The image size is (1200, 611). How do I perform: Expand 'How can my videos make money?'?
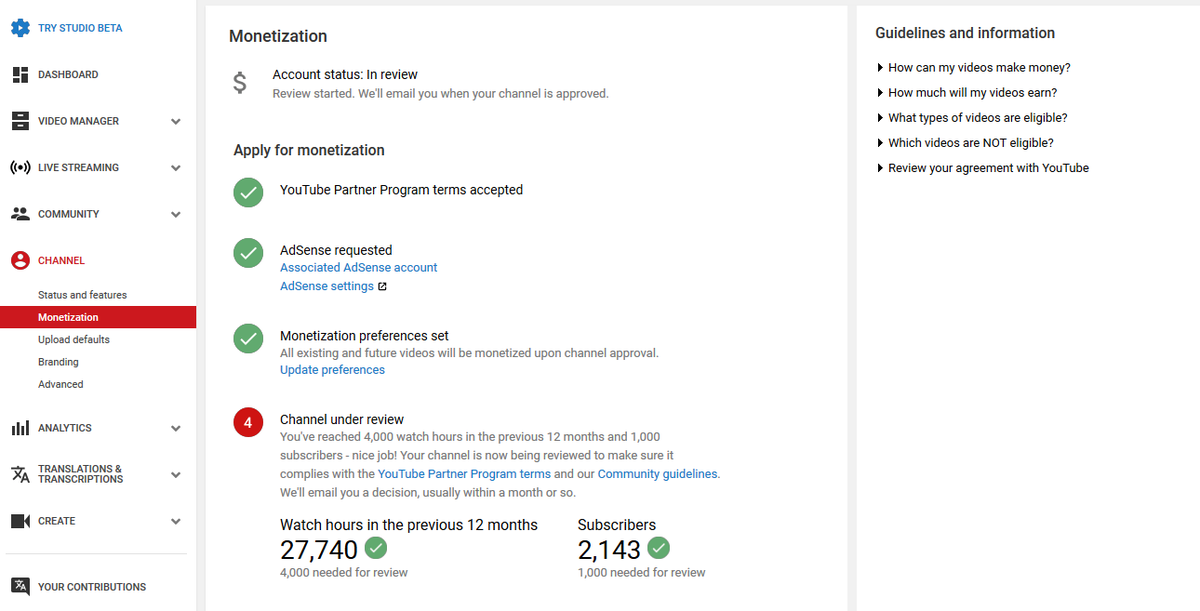pos(973,68)
